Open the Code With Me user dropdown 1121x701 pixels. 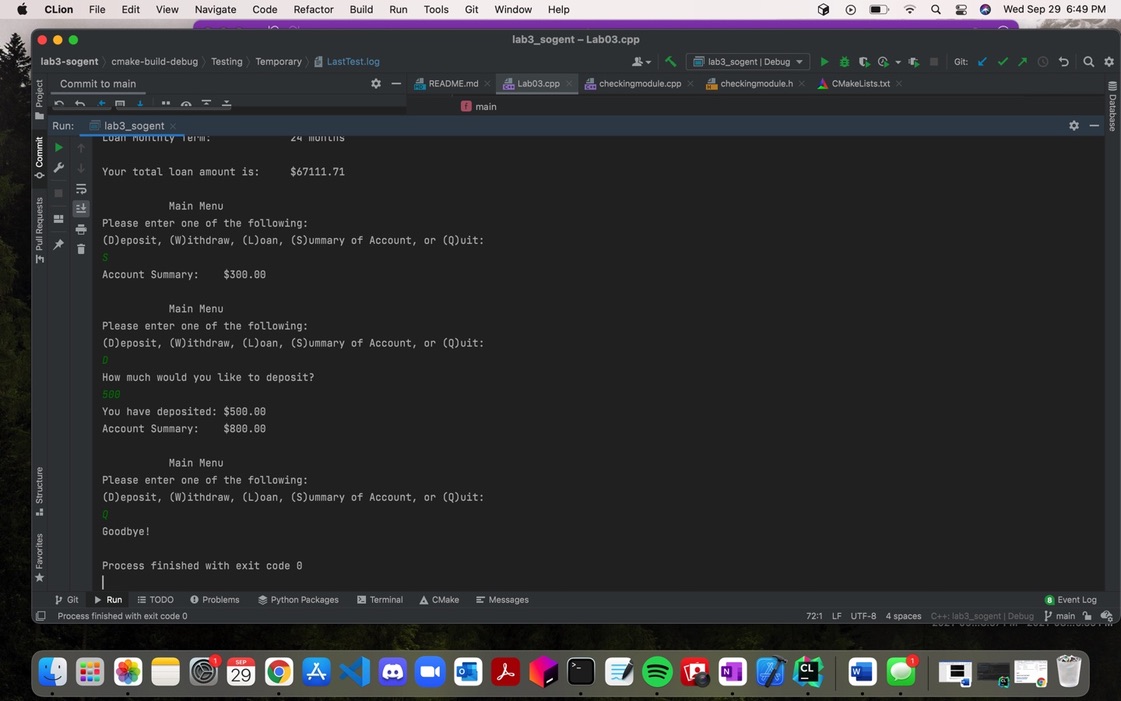pos(641,61)
